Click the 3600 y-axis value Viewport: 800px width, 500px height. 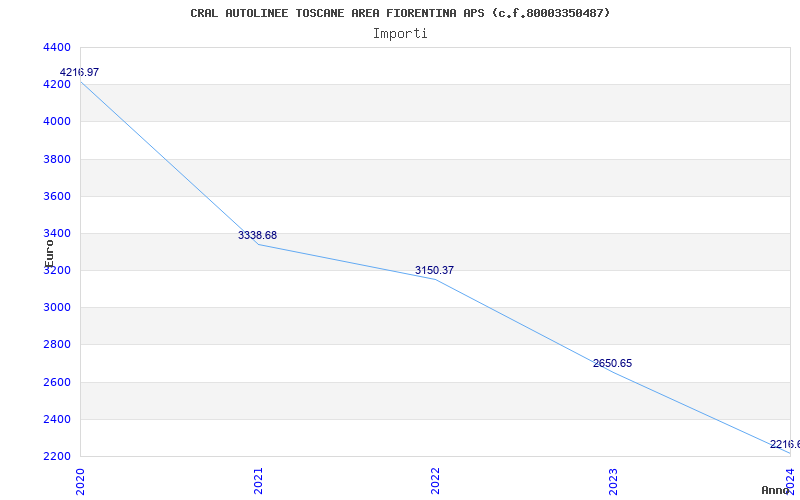click(x=58, y=196)
